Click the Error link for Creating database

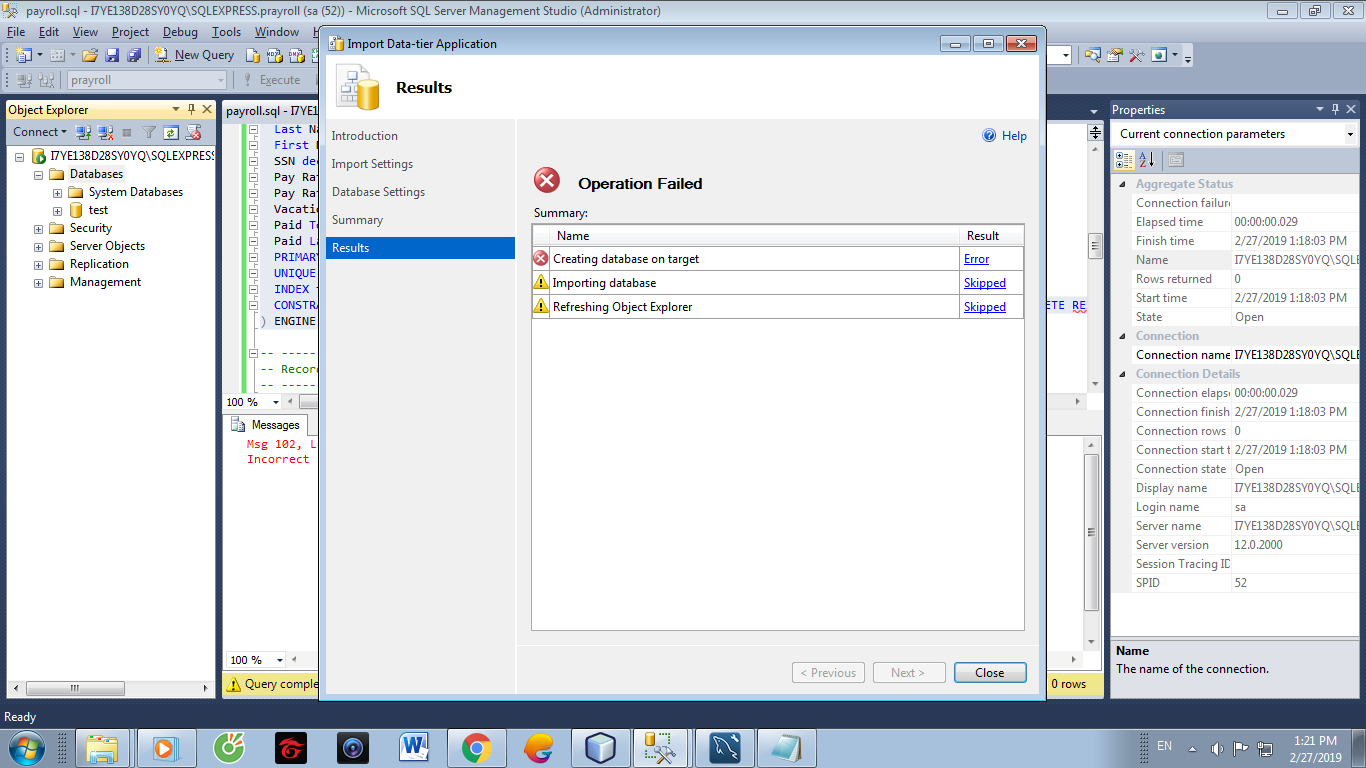976,259
